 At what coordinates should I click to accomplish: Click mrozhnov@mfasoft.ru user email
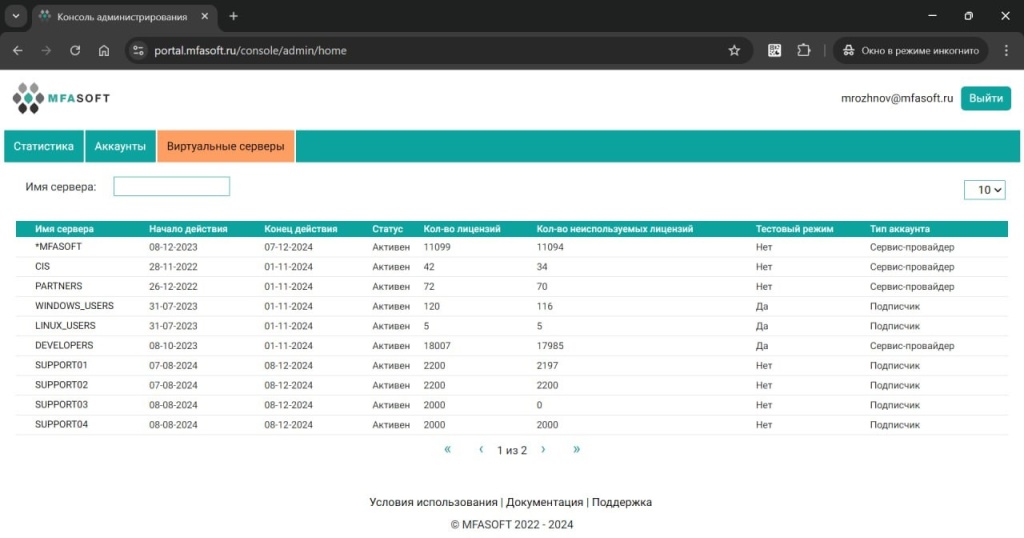(897, 98)
